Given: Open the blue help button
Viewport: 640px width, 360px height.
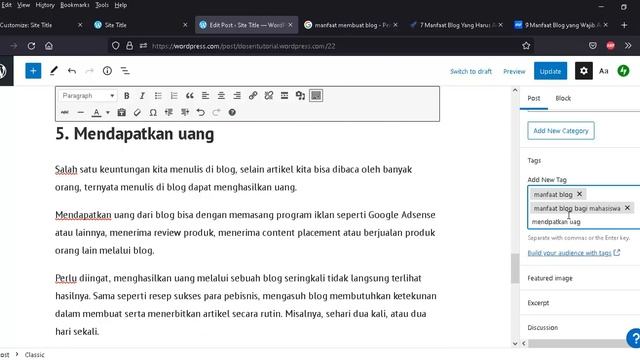Looking at the screenshot, I should click(634, 338).
